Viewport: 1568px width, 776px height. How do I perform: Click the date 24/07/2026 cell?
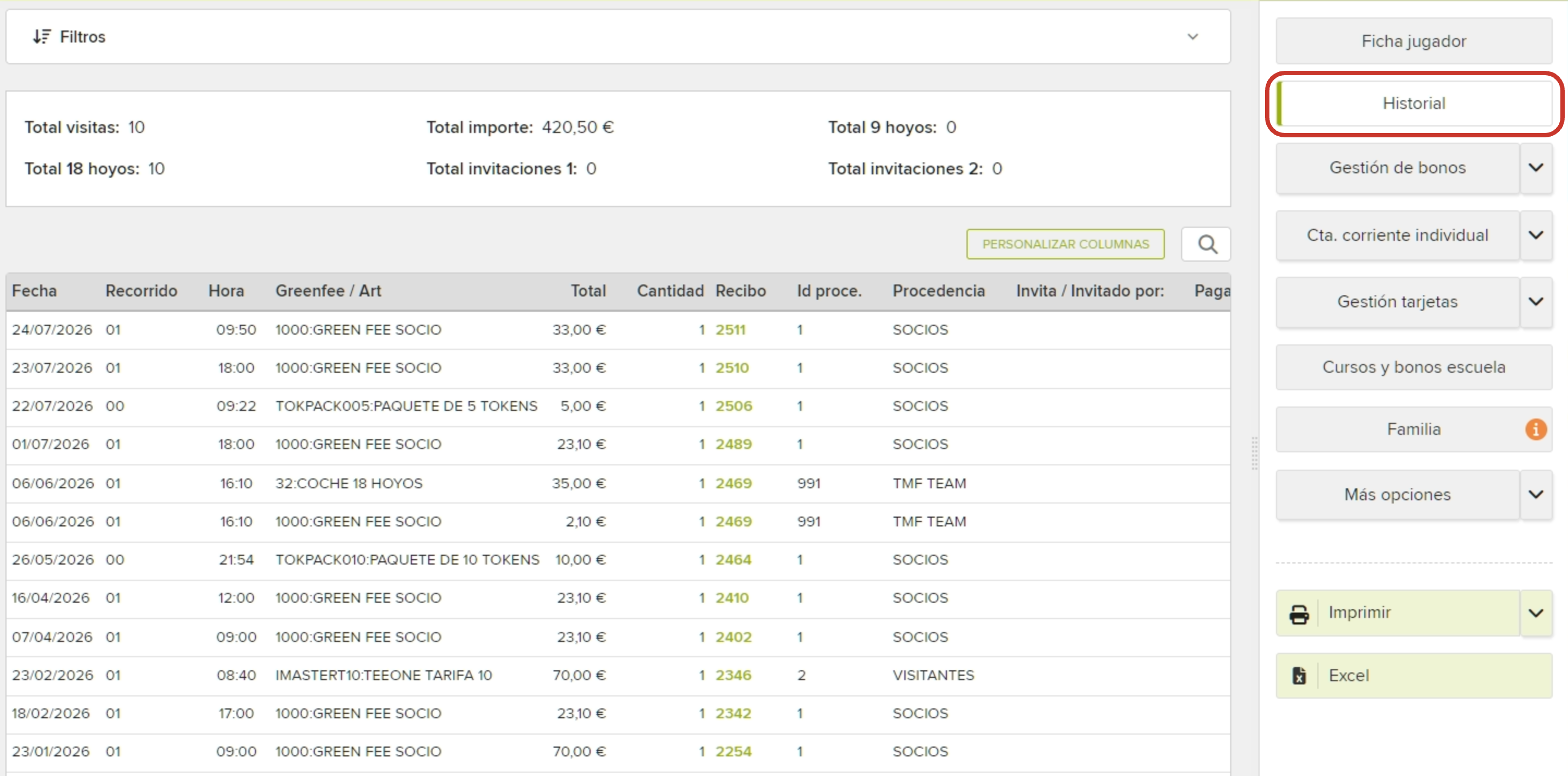tap(52, 330)
